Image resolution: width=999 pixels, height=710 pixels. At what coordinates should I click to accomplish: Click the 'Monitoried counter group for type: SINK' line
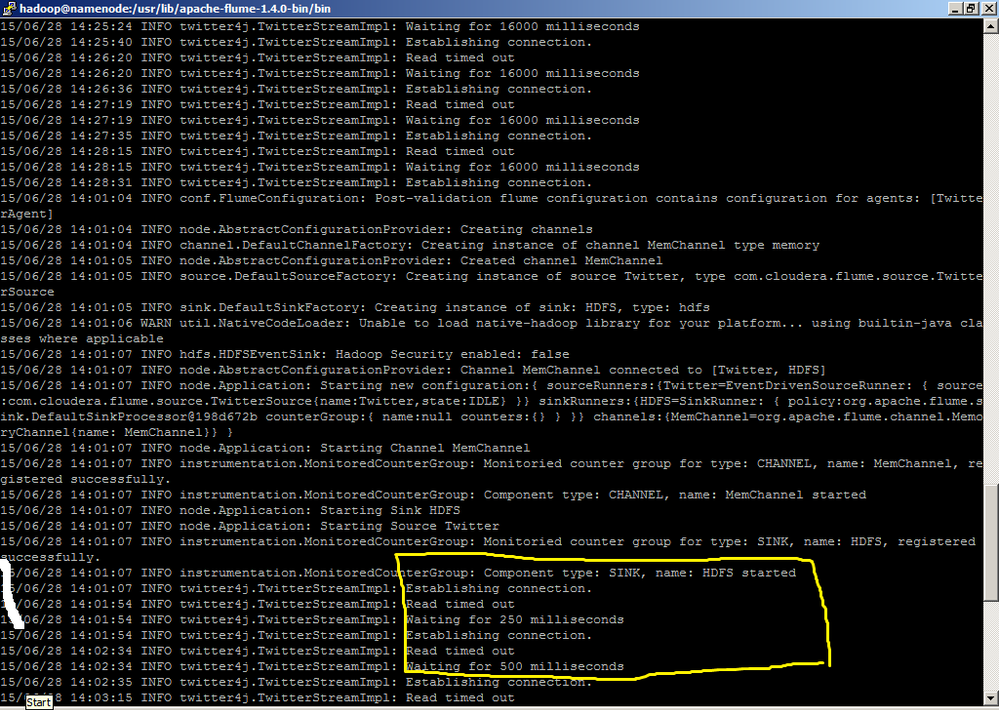click(488, 549)
